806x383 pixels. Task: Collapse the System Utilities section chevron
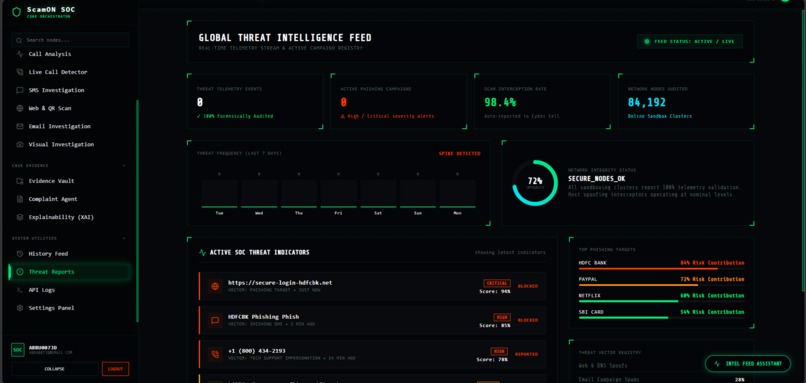pyautogui.click(x=124, y=239)
